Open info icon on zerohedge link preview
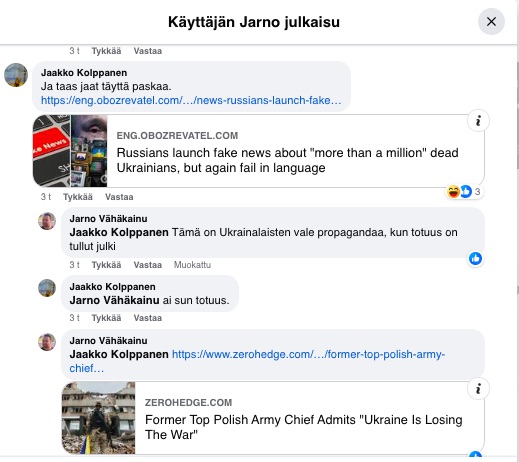This screenshot has width=519, height=462. pyautogui.click(x=478, y=389)
